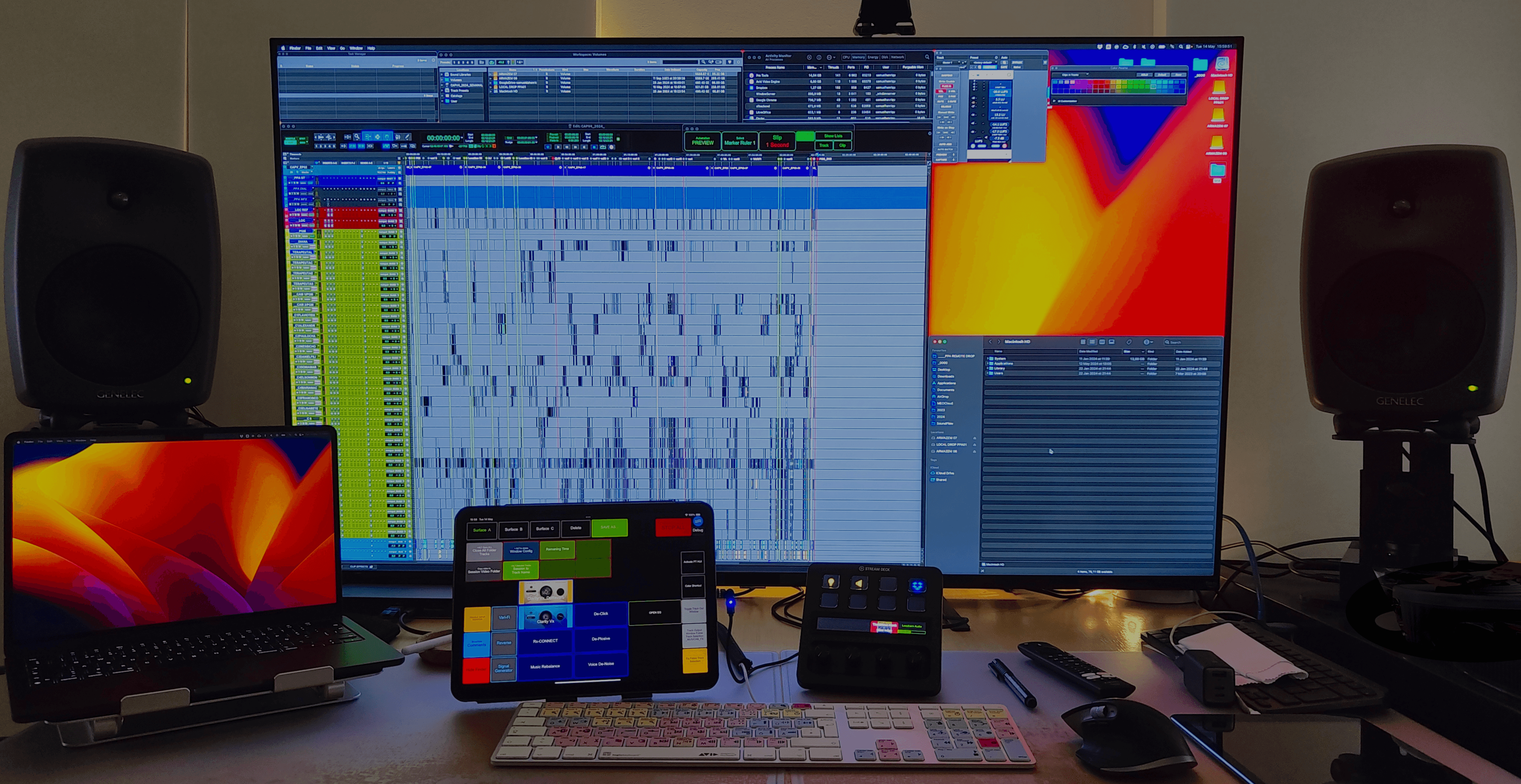Open the Go menu in menu bar
Viewport: 1521px width, 784px height.
(343, 48)
